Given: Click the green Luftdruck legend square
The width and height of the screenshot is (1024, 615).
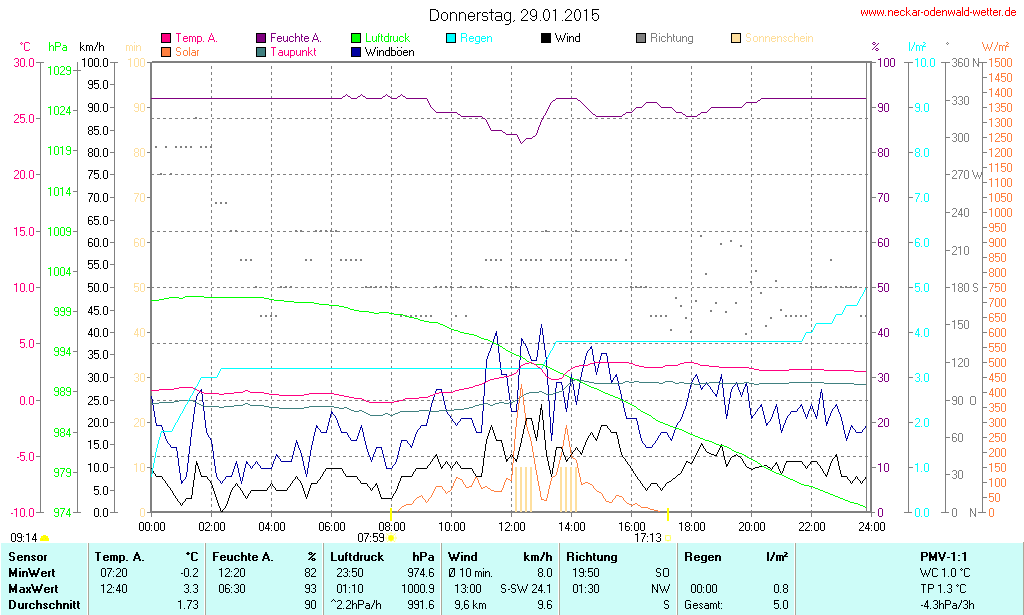Looking at the screenshot, I should coord(356,39).
